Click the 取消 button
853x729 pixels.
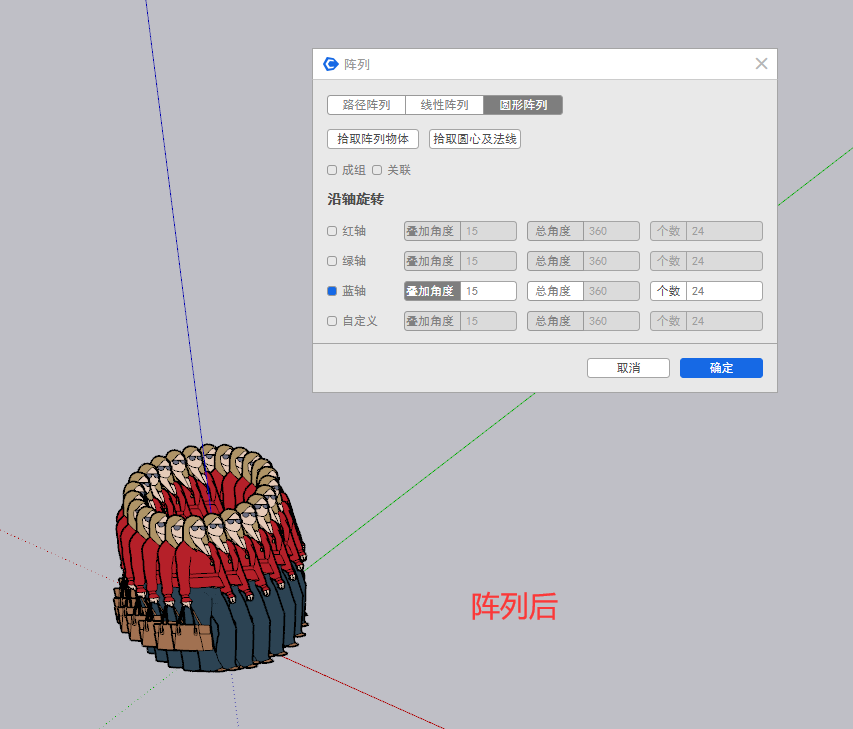628,368
